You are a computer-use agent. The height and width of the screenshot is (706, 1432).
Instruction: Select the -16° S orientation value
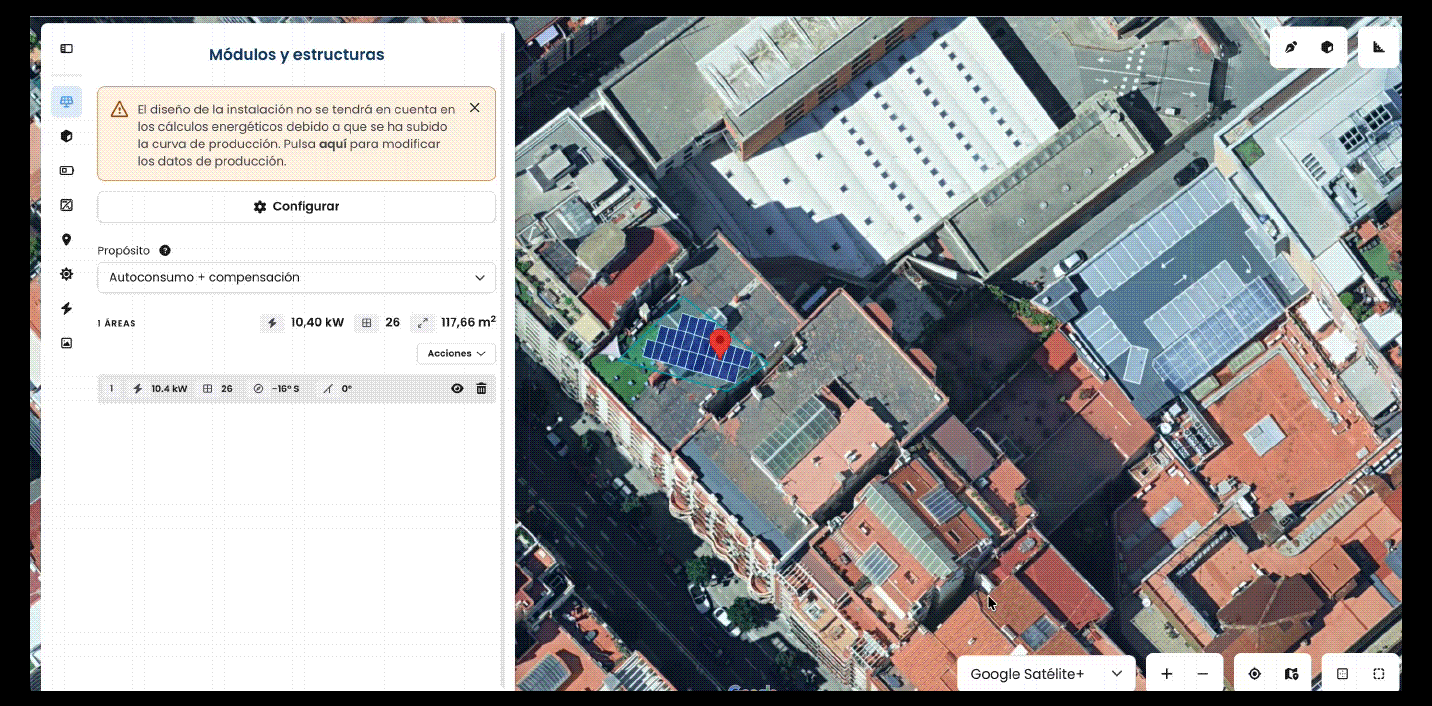(285, 389)
